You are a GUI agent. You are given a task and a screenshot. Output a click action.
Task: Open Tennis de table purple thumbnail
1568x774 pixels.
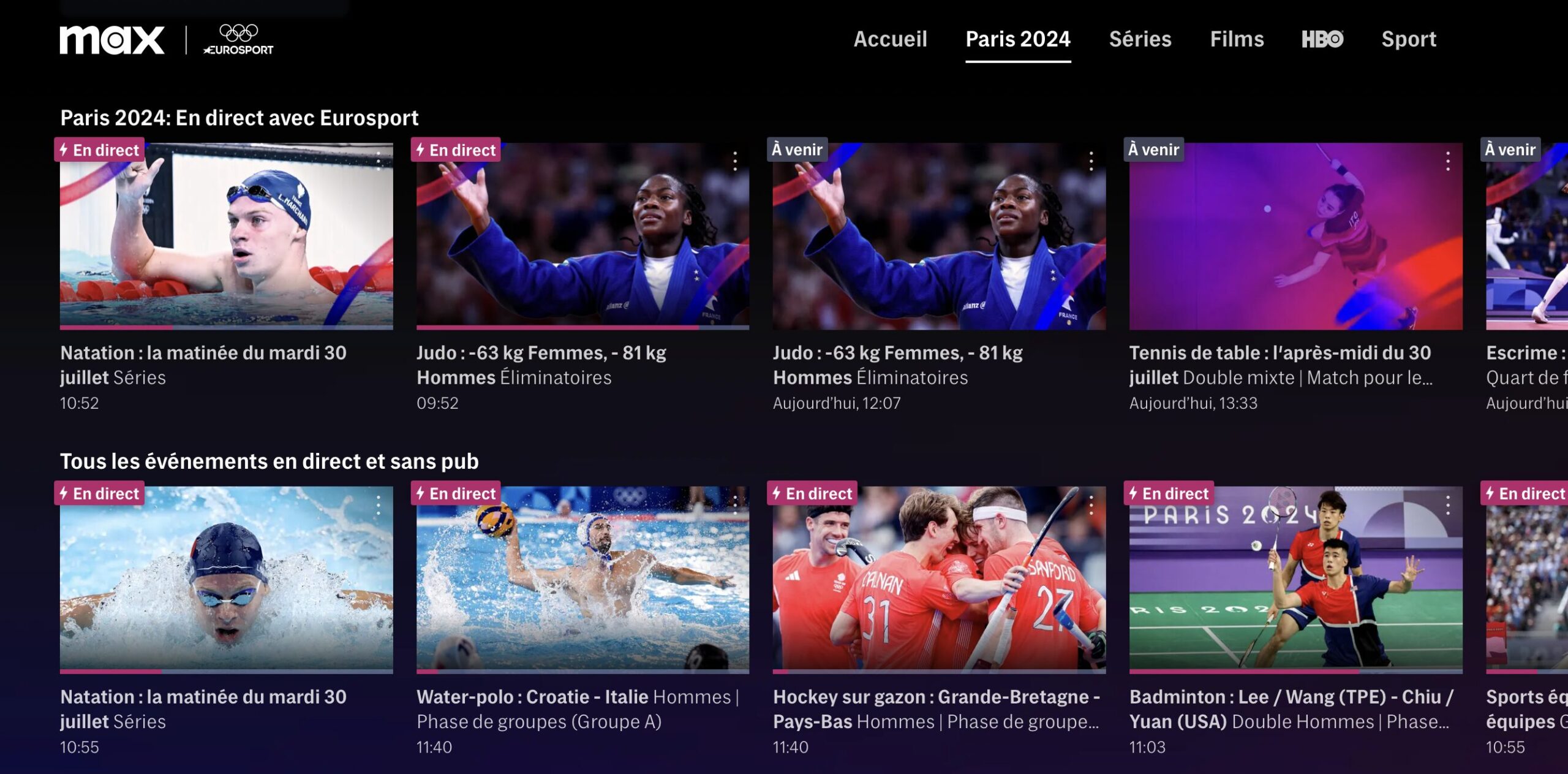click(1296, 236)
